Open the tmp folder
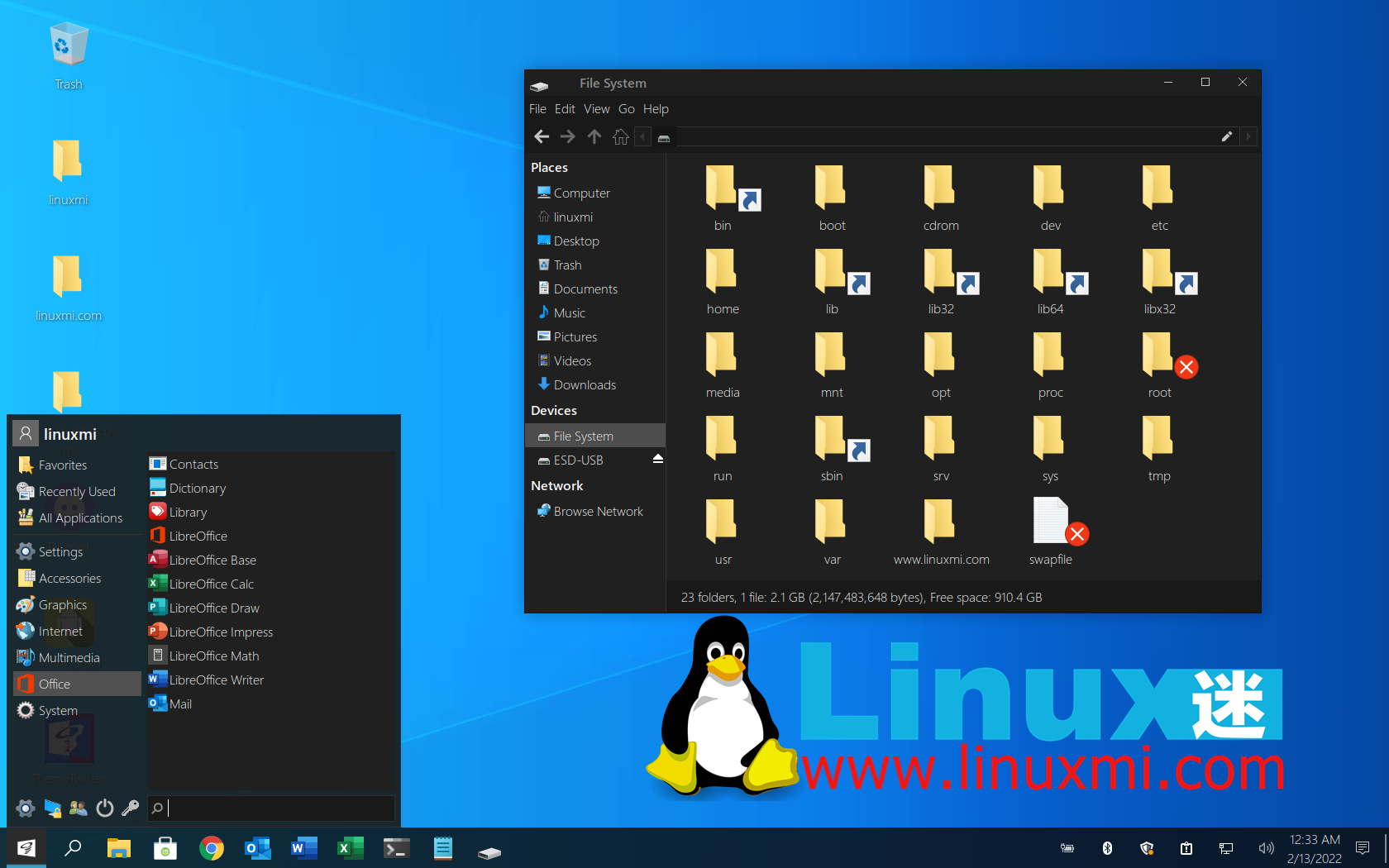This screenshot has width=1389, height=868. coord(1159,449)
